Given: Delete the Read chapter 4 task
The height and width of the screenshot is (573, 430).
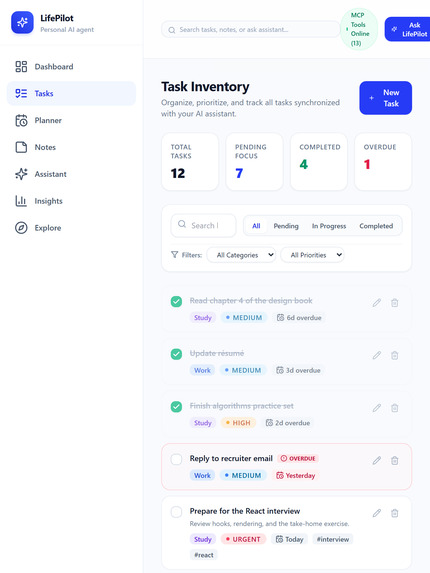Looking at the screenshot, I should click(x=395, y=303).
